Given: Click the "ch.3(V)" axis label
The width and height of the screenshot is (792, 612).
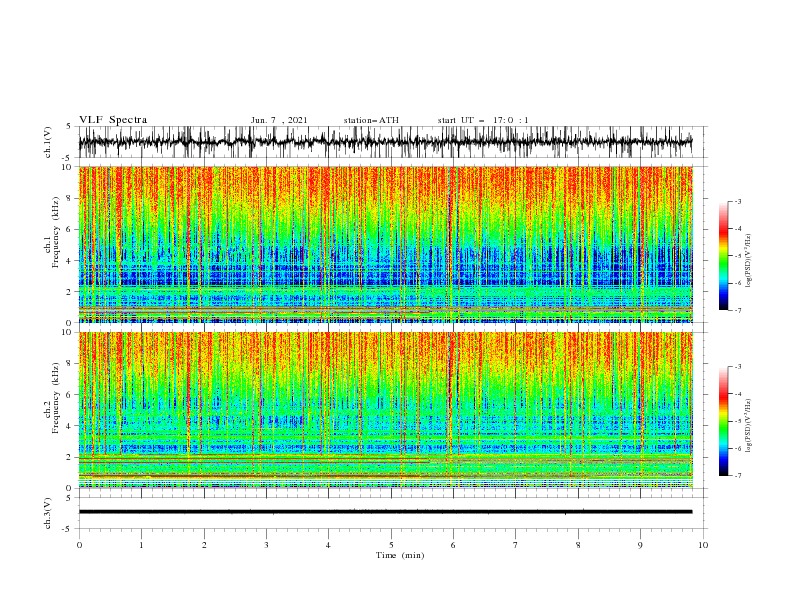Looking at the screenshot, I should coord(48,513).
